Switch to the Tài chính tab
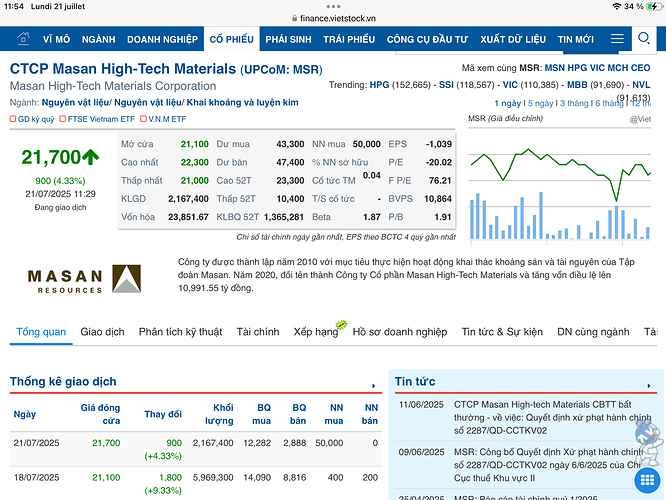666x500 pixels. tap(258, 332)
